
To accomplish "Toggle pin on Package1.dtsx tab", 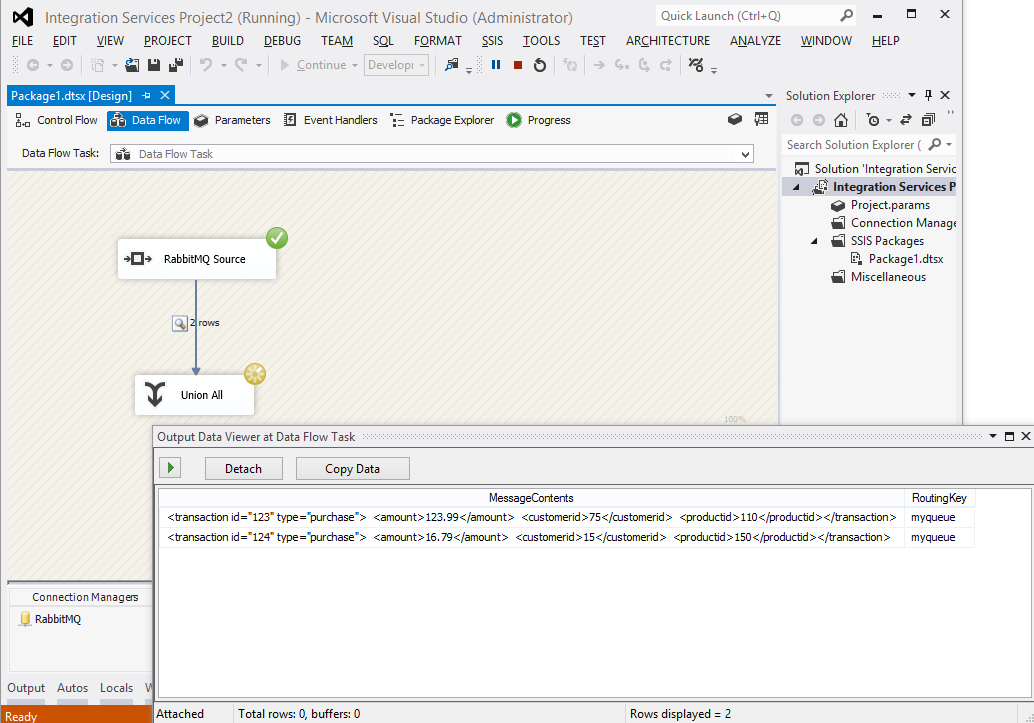I will (146, 96).
